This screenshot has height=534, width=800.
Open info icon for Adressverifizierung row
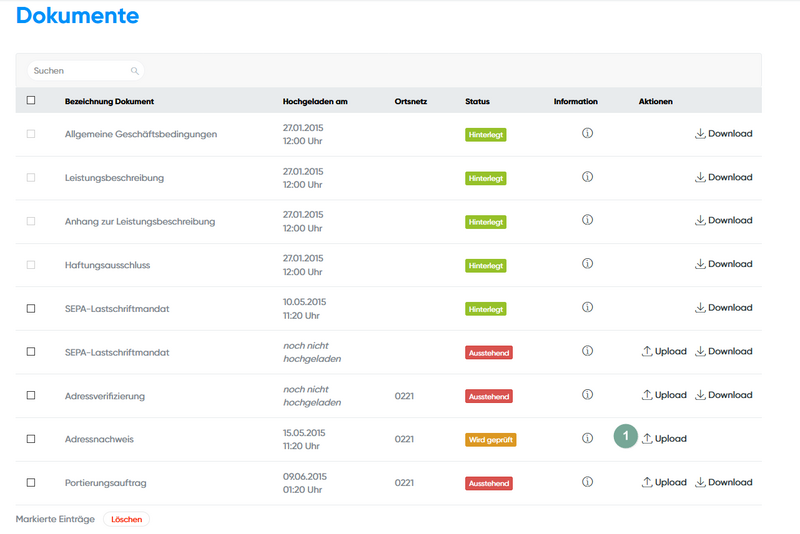click(x=587, y=395)
